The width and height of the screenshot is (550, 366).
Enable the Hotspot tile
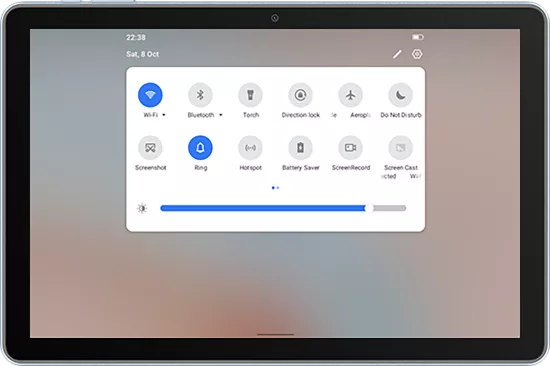click(250, 148)
